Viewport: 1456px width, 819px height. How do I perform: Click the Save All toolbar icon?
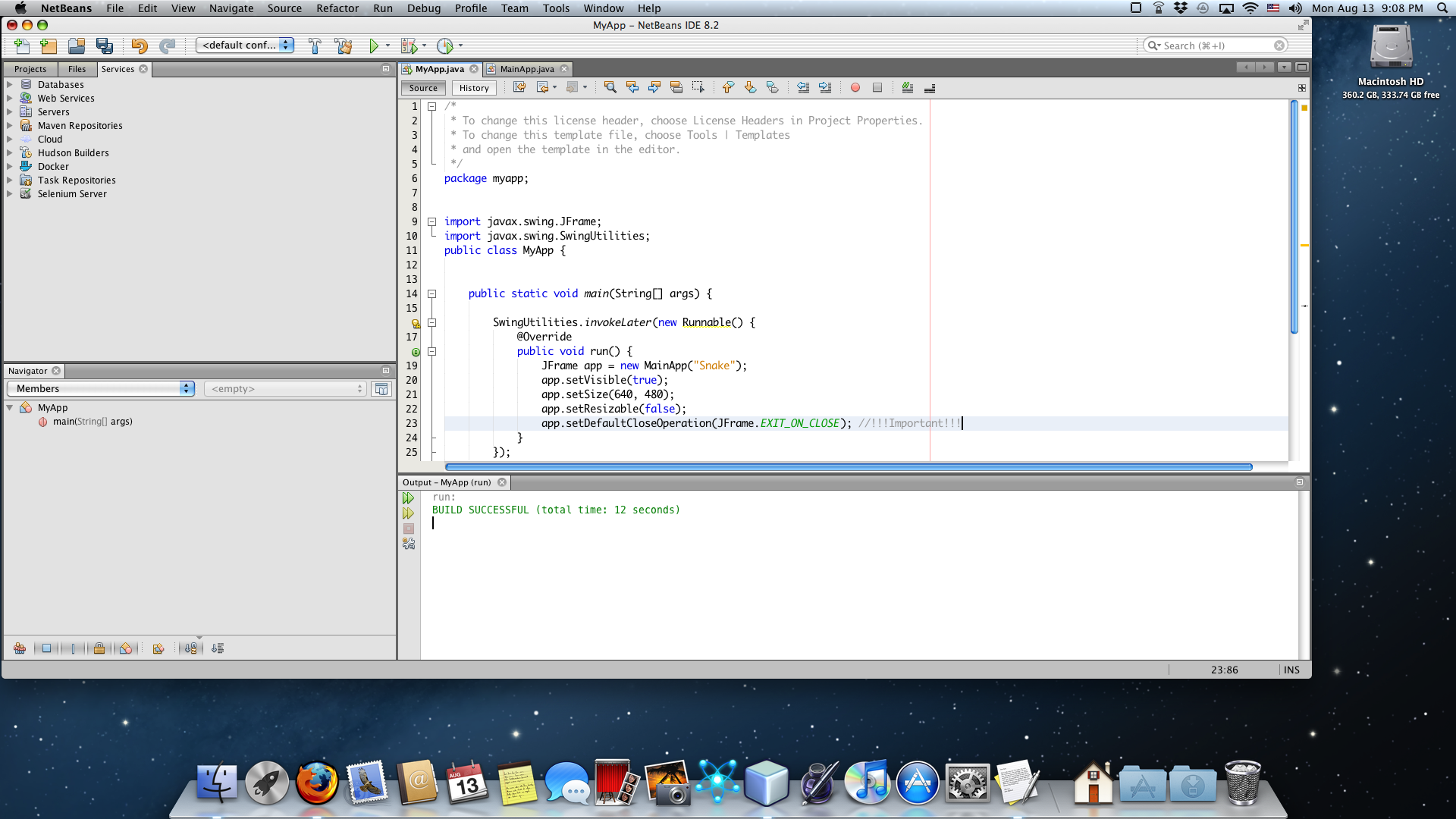click(x=105, y=45)
